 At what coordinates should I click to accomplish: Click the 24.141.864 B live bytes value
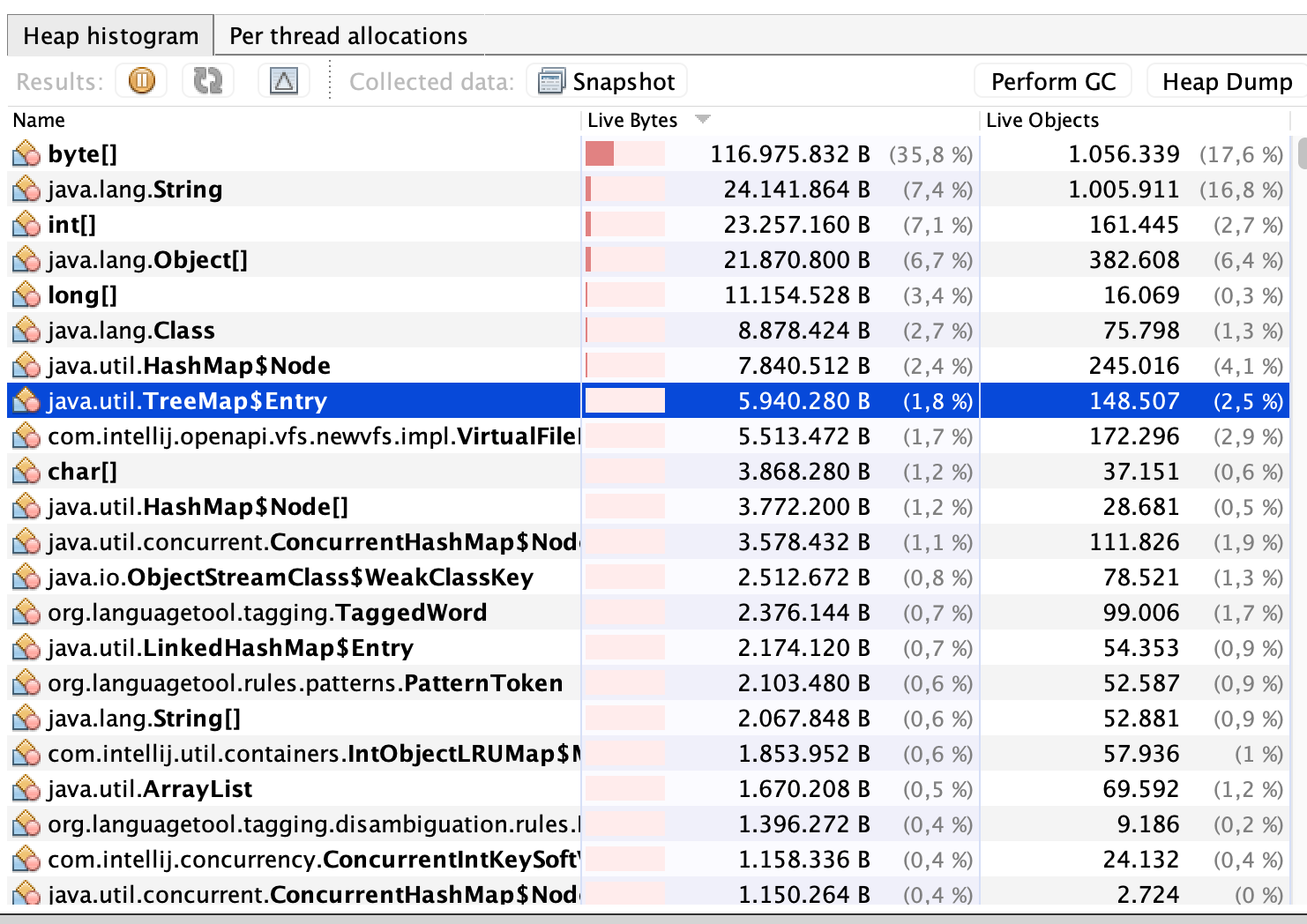coord(797,190)
